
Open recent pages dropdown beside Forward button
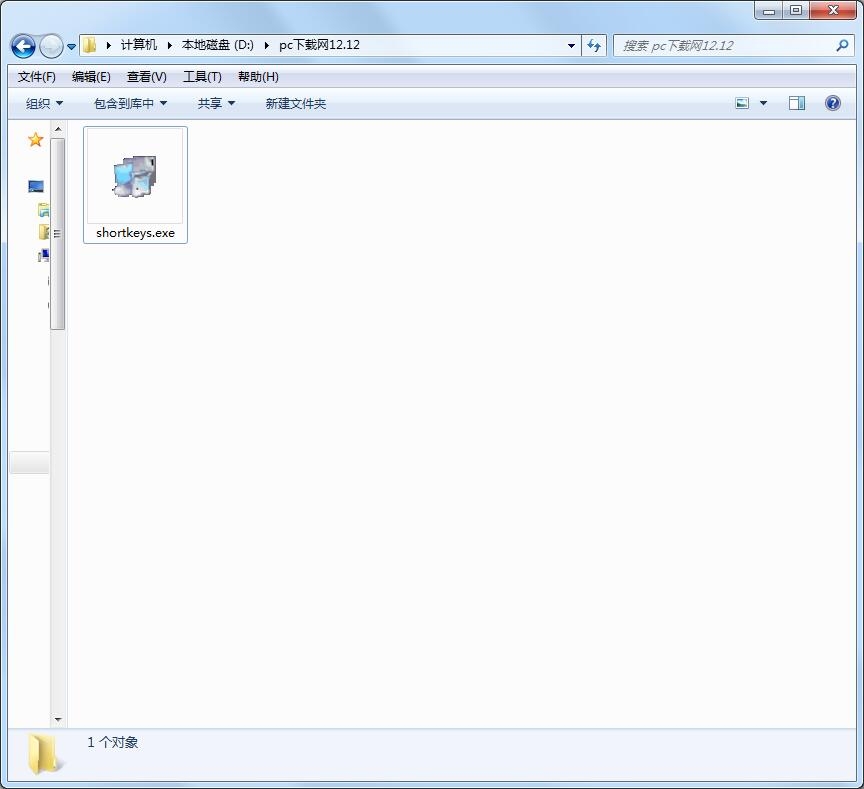tap(72, 47)
